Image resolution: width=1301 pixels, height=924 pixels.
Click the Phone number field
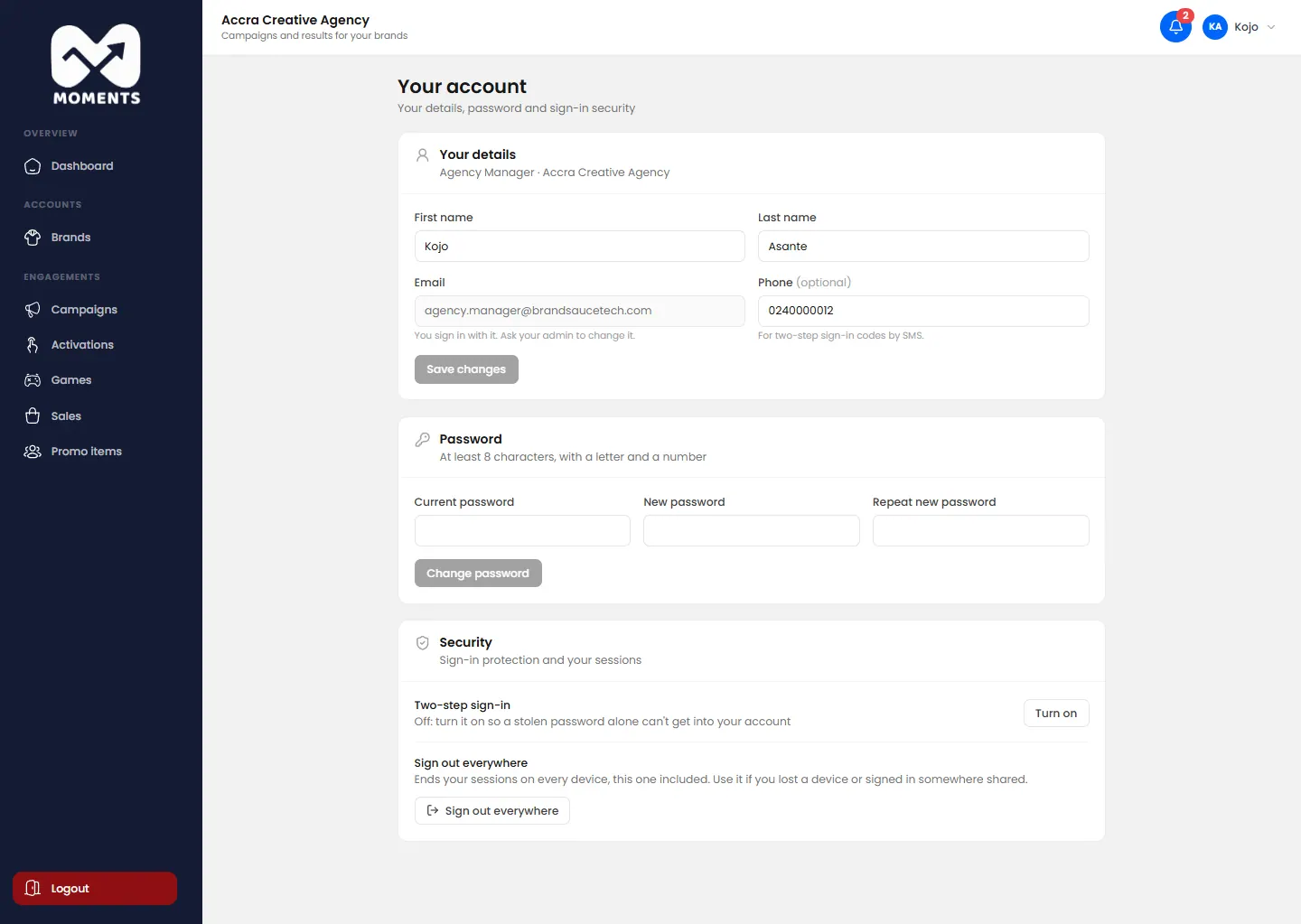pos(923,311)
